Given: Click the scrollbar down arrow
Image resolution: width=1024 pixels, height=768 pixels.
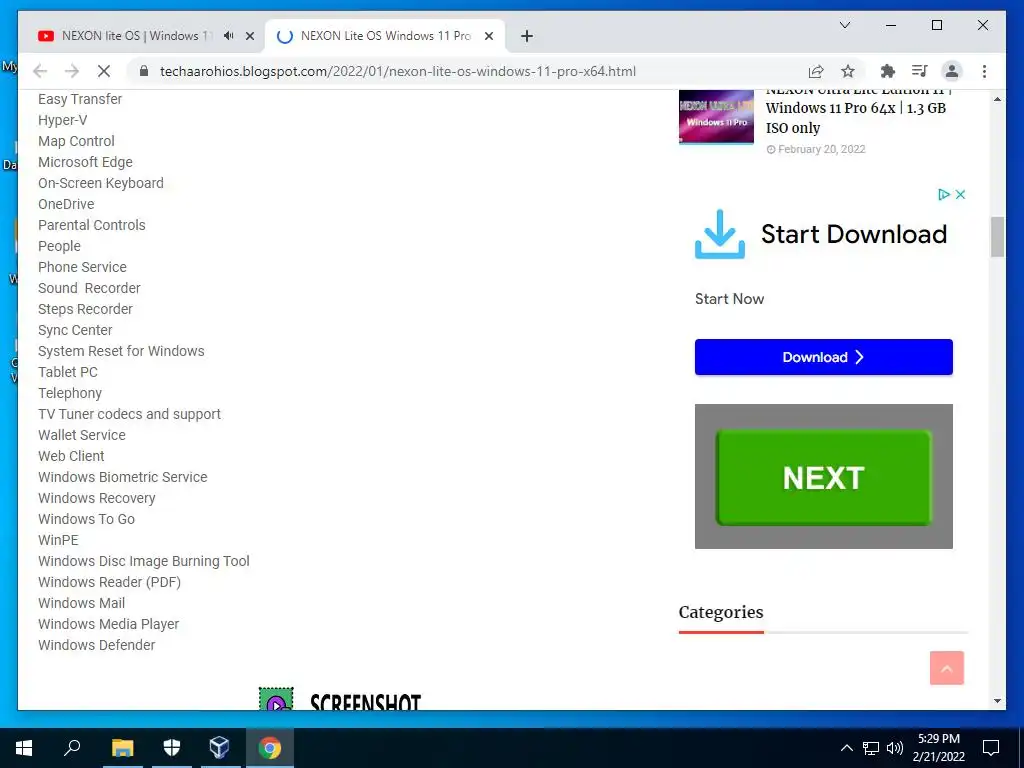Looking at the screenshot, I should pyautogui.click(x=997, y=701).
